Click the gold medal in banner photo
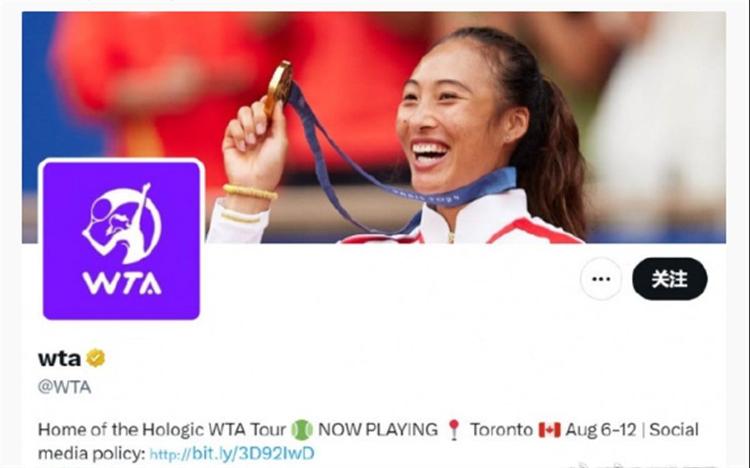750x468 pixels. [278, 89]
